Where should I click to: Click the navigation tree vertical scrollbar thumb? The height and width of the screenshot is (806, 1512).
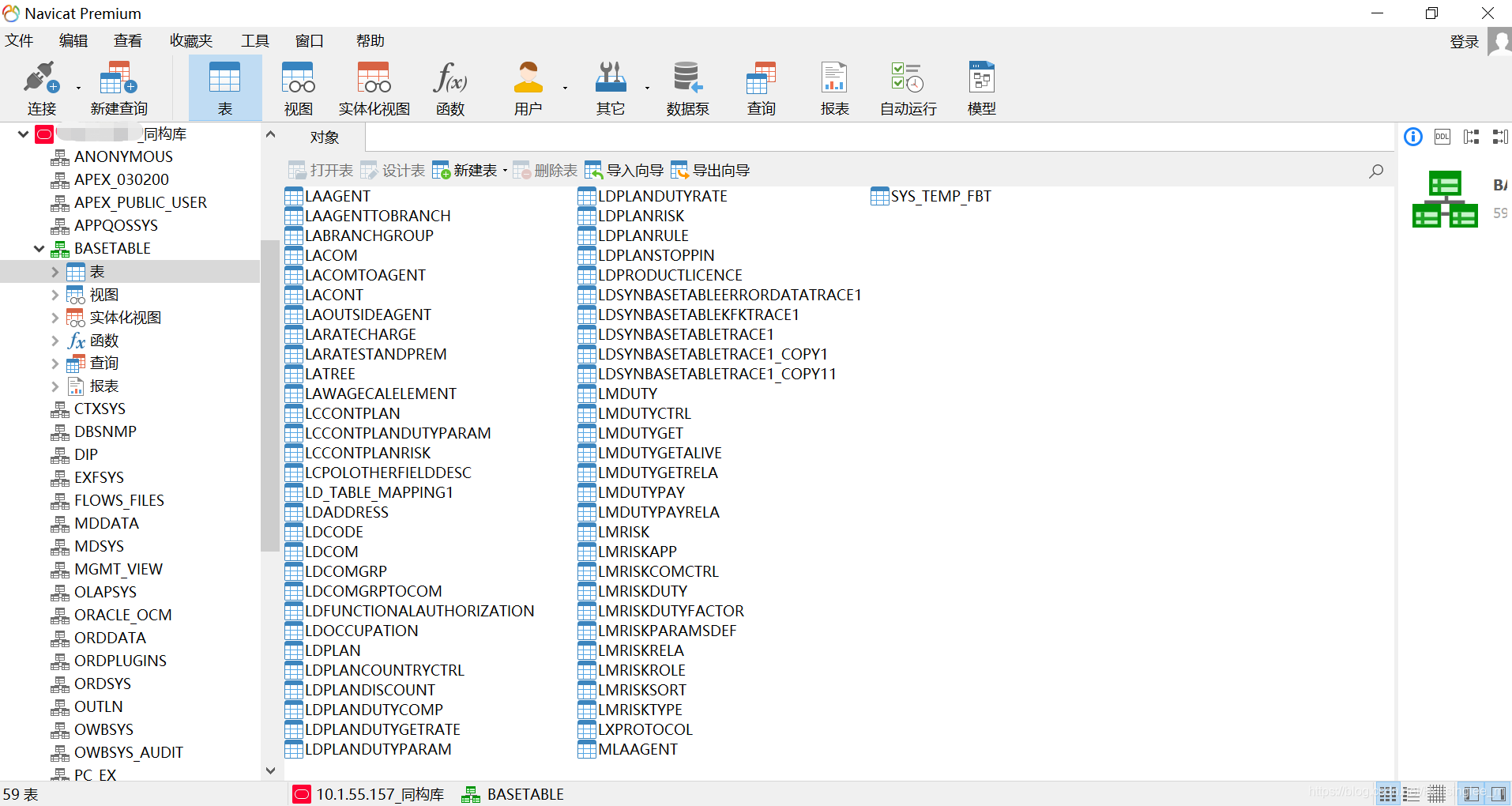click(x=269, y=395)
